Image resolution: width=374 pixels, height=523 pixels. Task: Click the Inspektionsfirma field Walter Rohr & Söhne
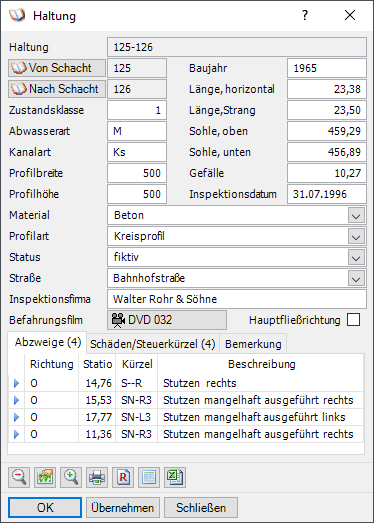[237, 299]
